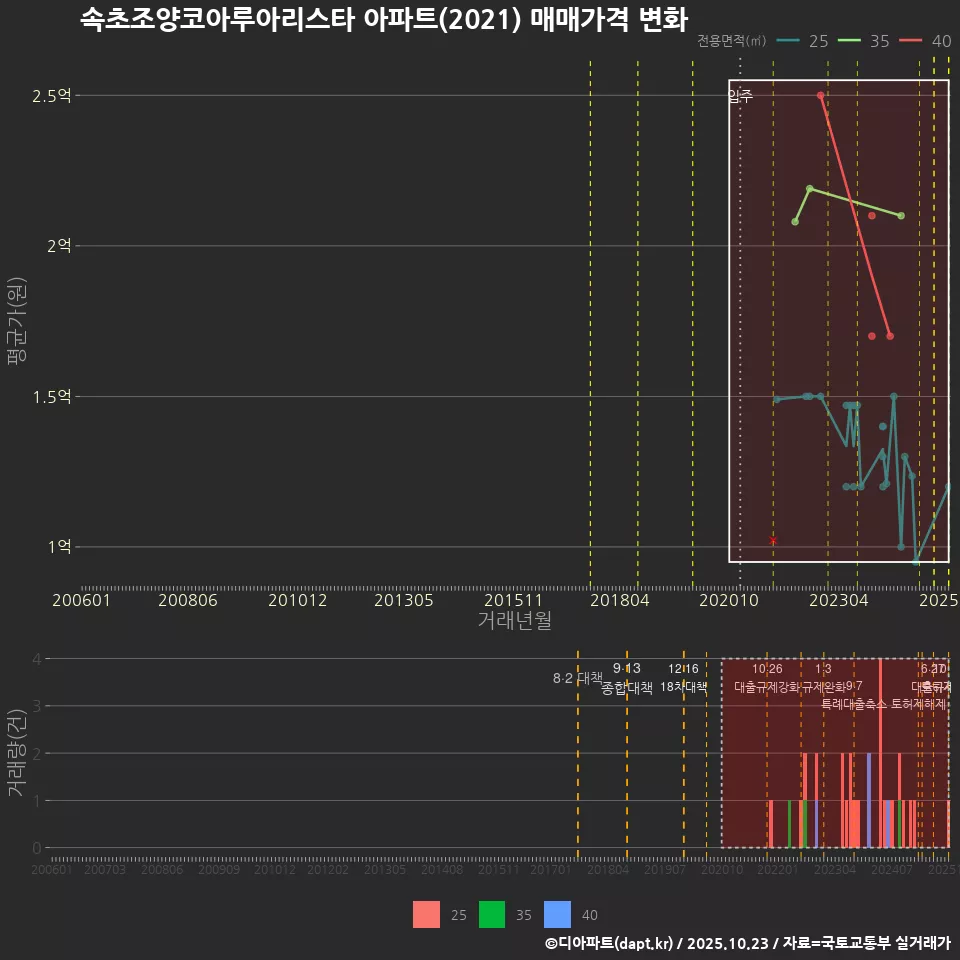Select the teal 25㎡ legend line symbol
This screenshot has height=960, width=960.
pos(787,41)
